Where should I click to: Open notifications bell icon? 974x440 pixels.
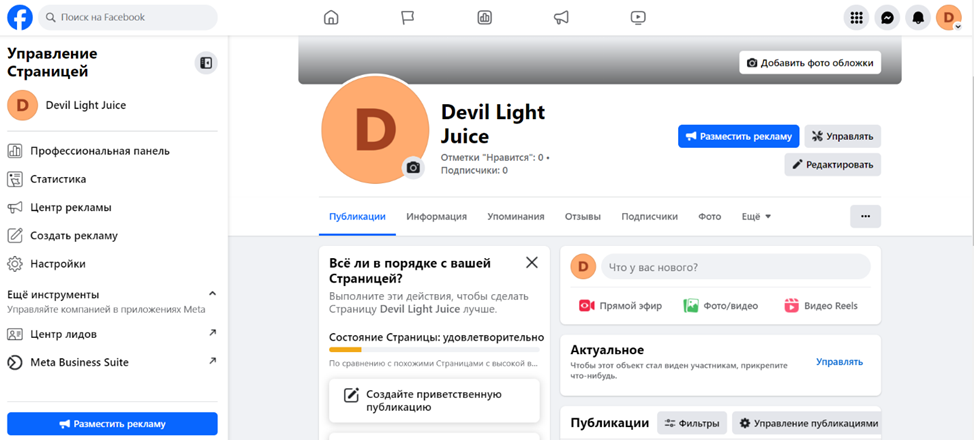tap(917, 17)
